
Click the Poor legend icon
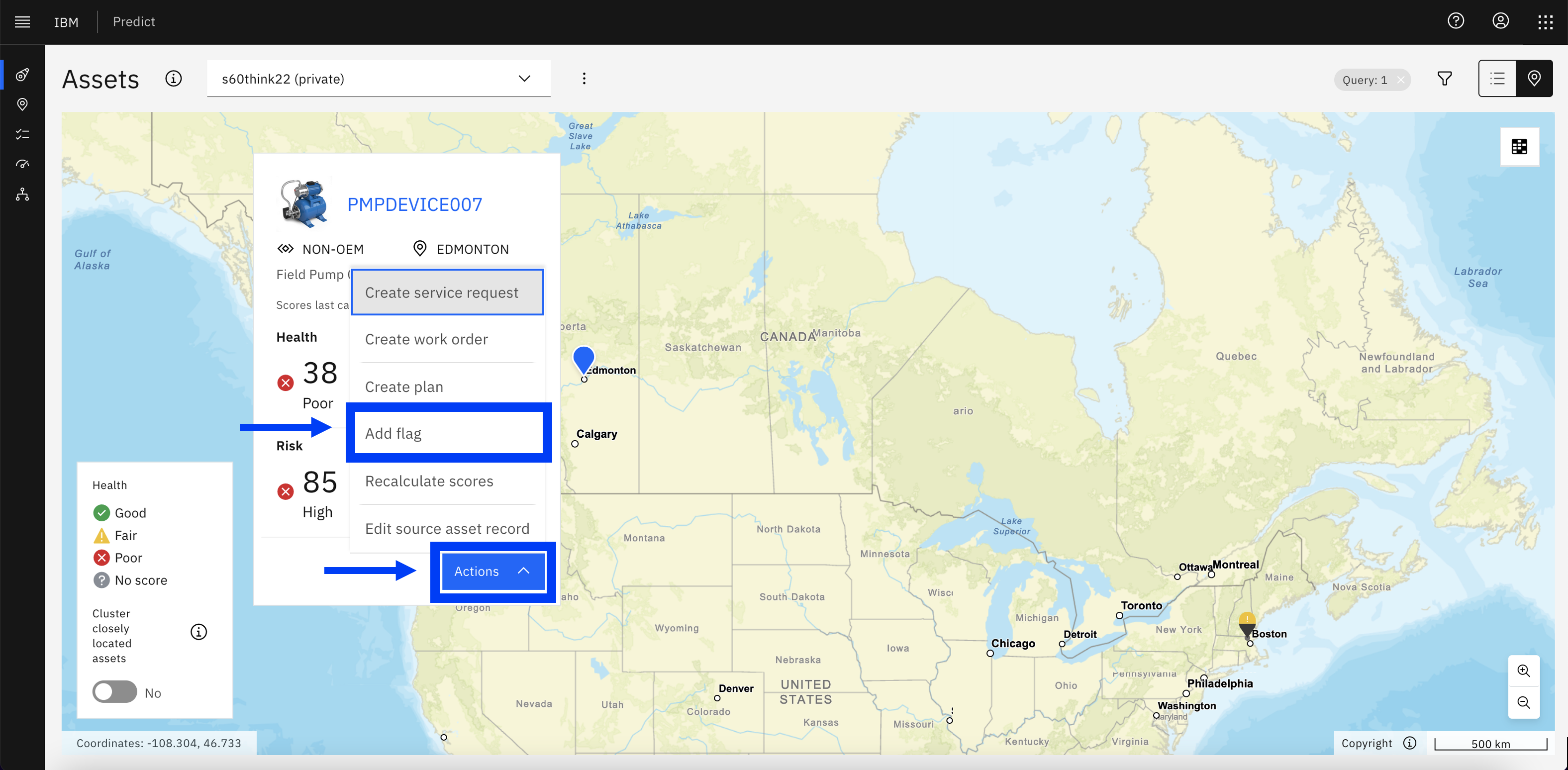101,558
